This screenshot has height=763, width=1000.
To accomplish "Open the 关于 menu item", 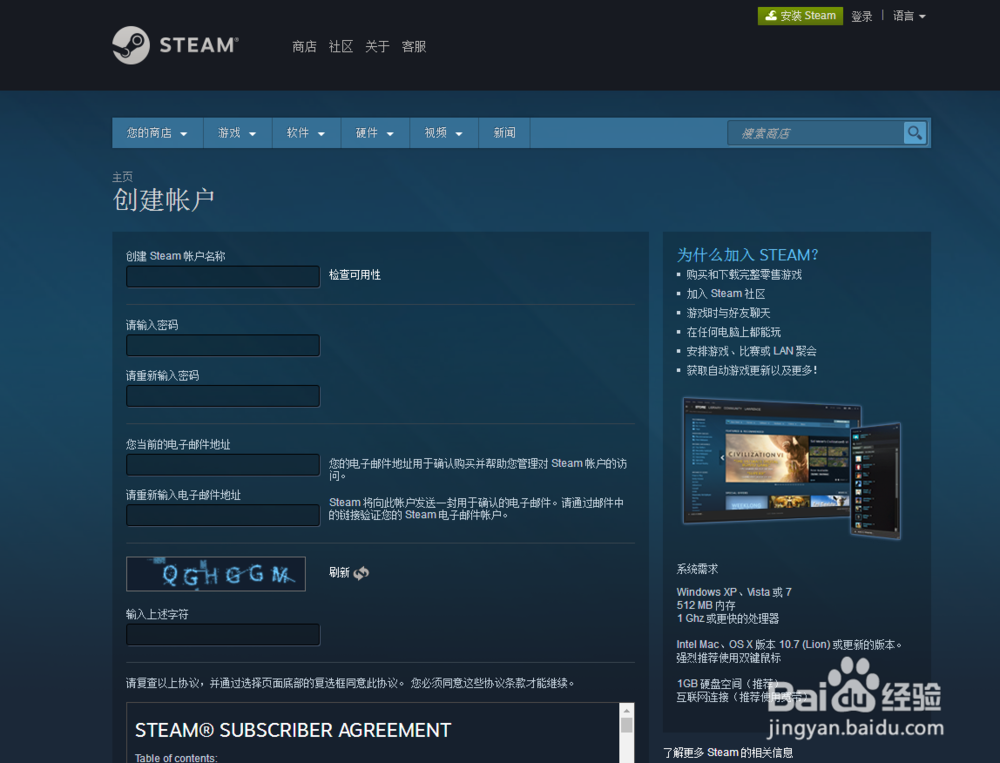I will coord(377,47).
